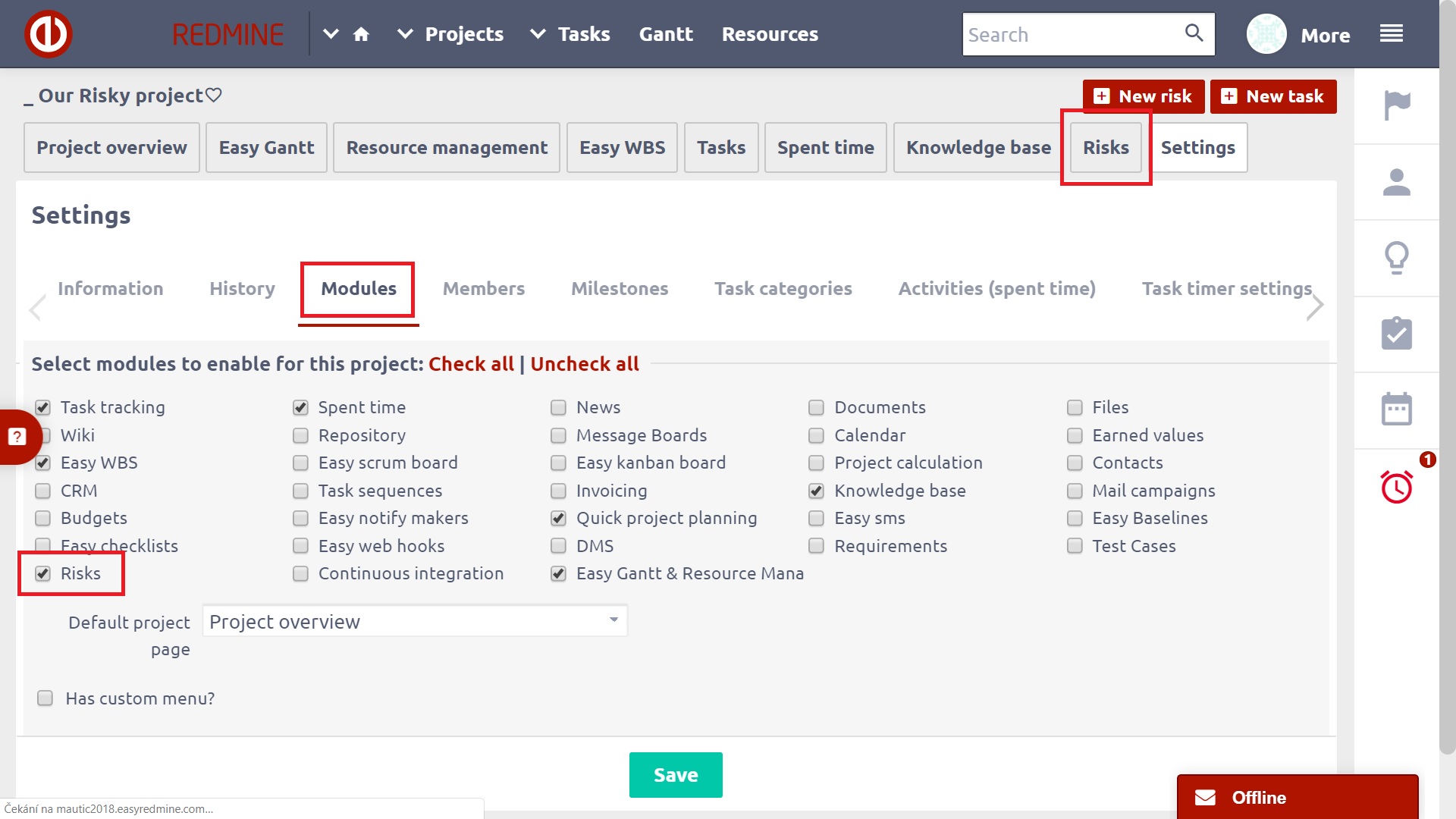Open Default project page dropdown

coord(415,621)
